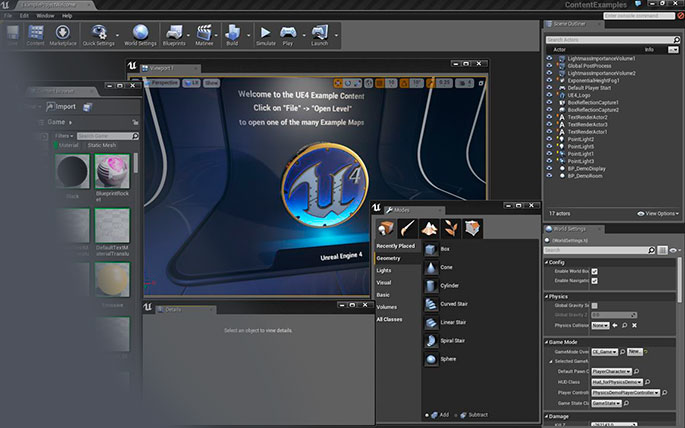Open View Options in Scene Outliner
This screenshot has height=428, width=685.
point(658,214)
